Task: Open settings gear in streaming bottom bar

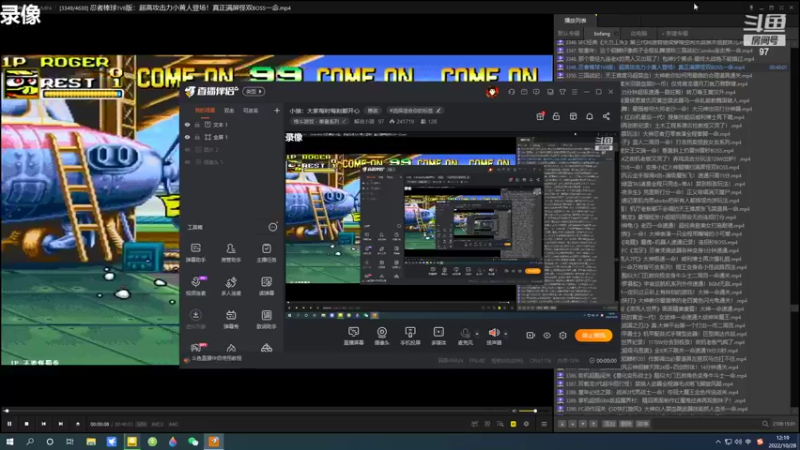Action: [563, 335]
